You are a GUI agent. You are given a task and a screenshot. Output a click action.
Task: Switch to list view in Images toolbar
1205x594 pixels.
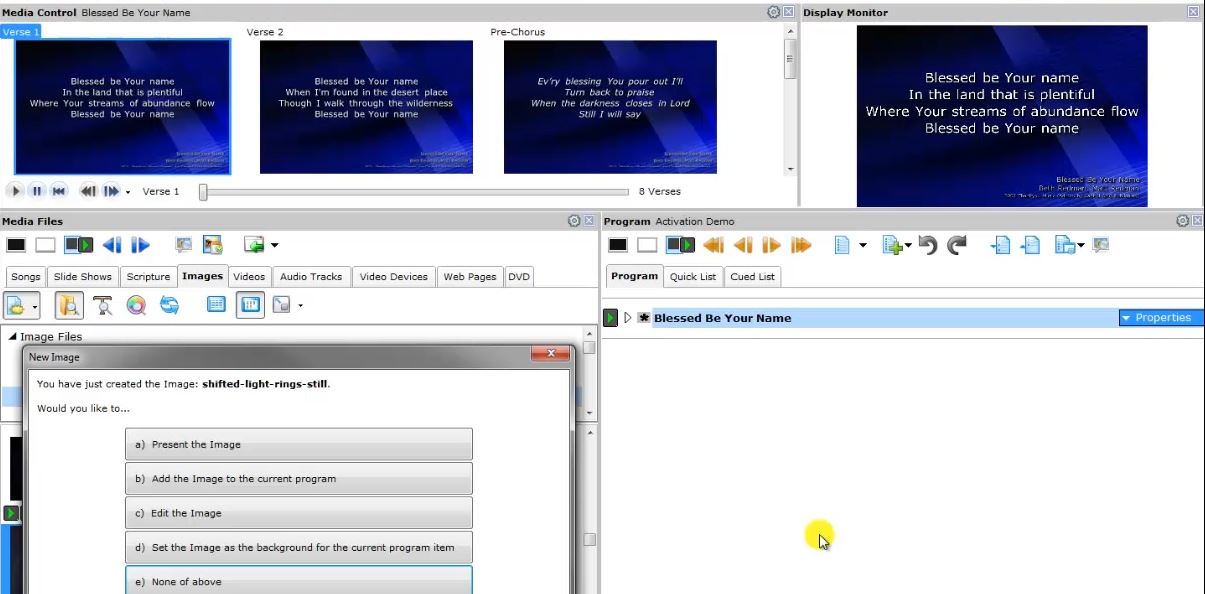pyautogui.click(x=216, y=306)
